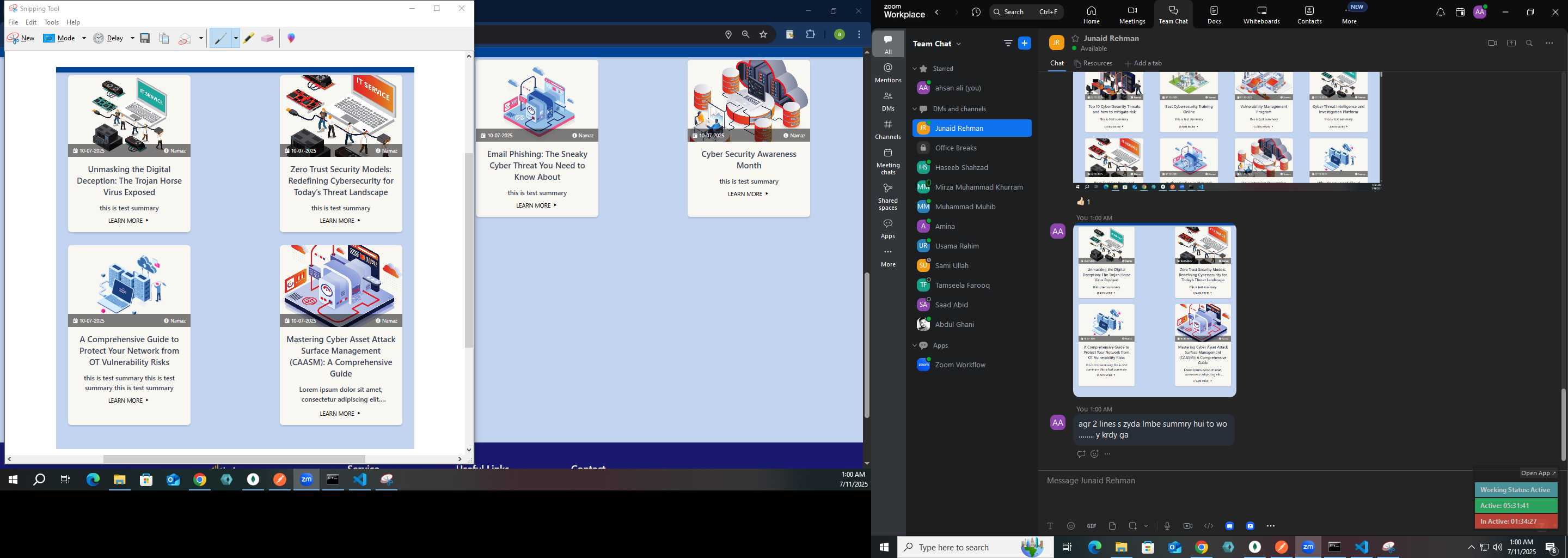Open Zoom Meetings section
This screenshot has width=1568, height=558.
click(1132, 15)
